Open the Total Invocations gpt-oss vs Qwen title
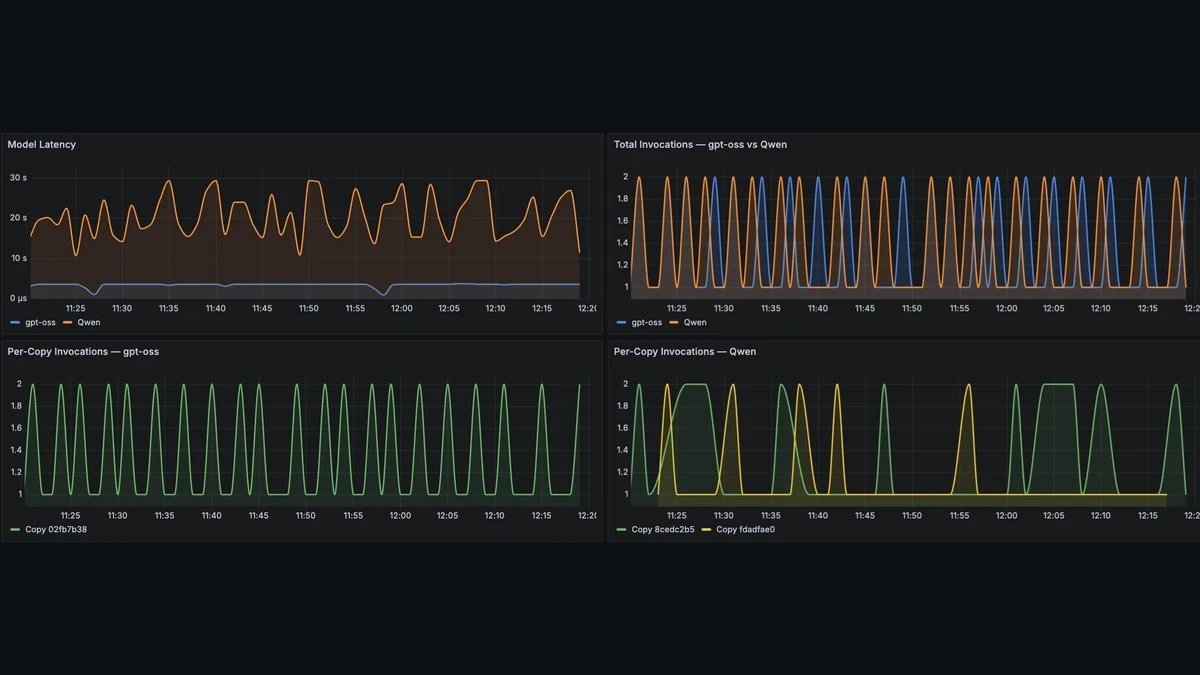This screenshot has height=675, width=1200. point(700,145)
